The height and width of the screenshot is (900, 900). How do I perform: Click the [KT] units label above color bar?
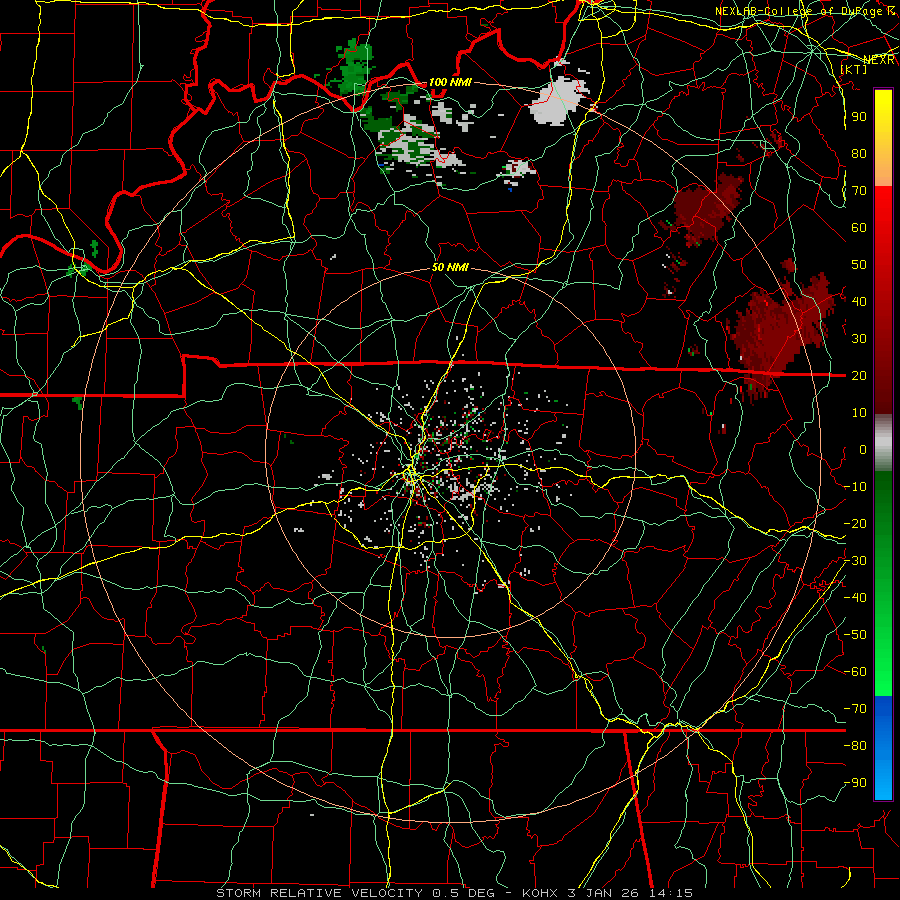click(854, 69)
